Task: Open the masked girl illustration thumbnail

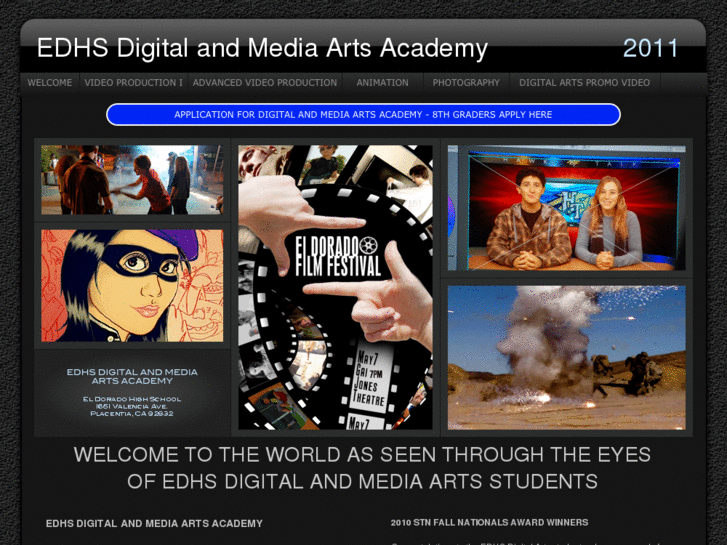Action: click(x=132, y=286)
